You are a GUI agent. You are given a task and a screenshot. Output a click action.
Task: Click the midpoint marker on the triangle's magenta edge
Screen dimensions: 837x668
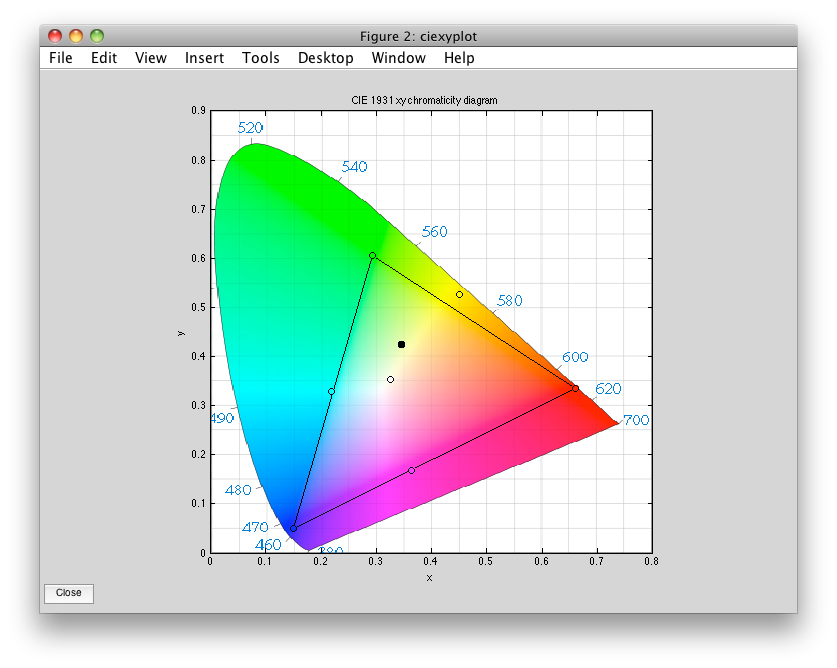411,470
